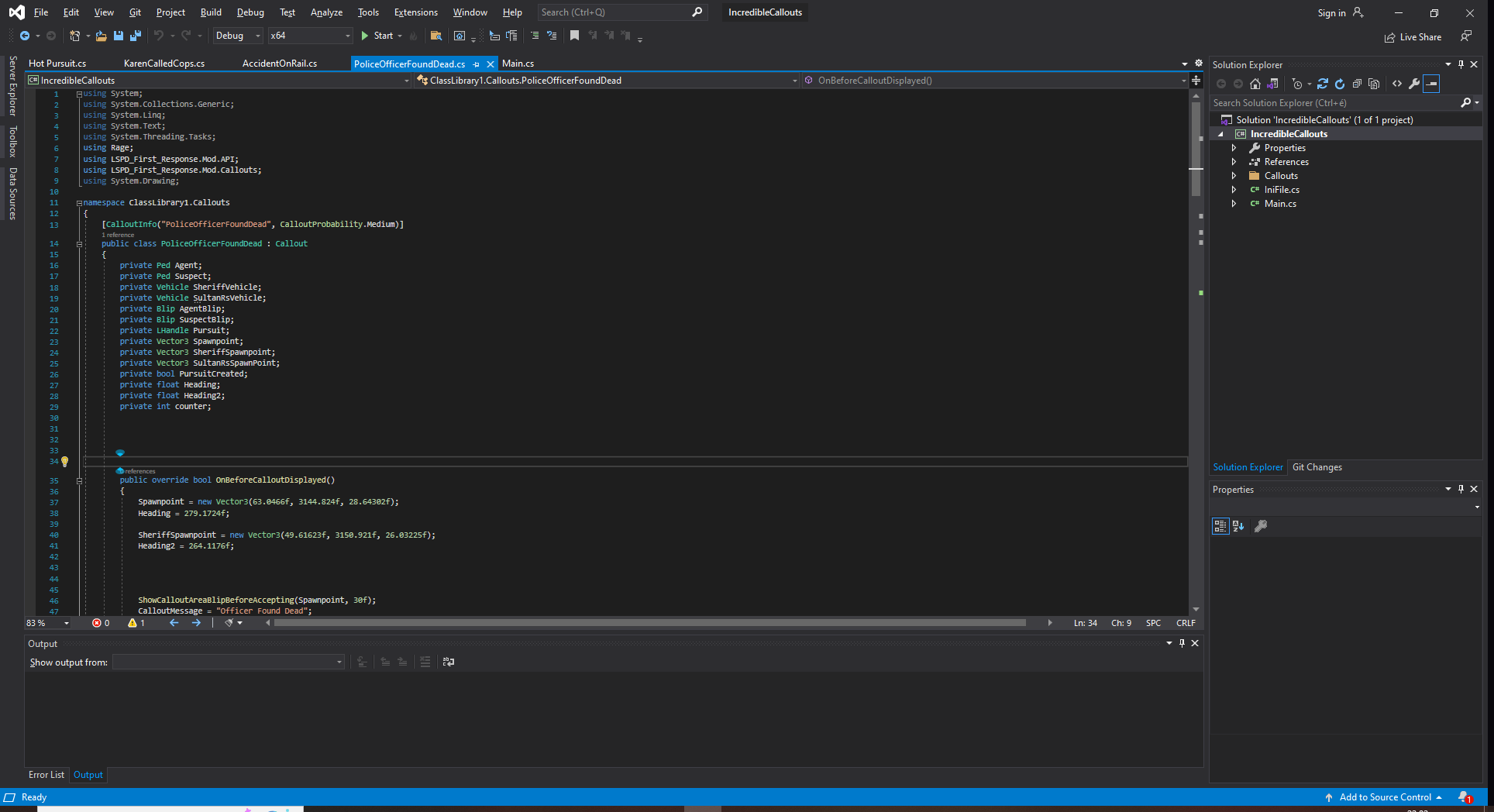The image size is (1494, 812).
Task: Click the Save All toolbar icon
Action: (136, 36)
